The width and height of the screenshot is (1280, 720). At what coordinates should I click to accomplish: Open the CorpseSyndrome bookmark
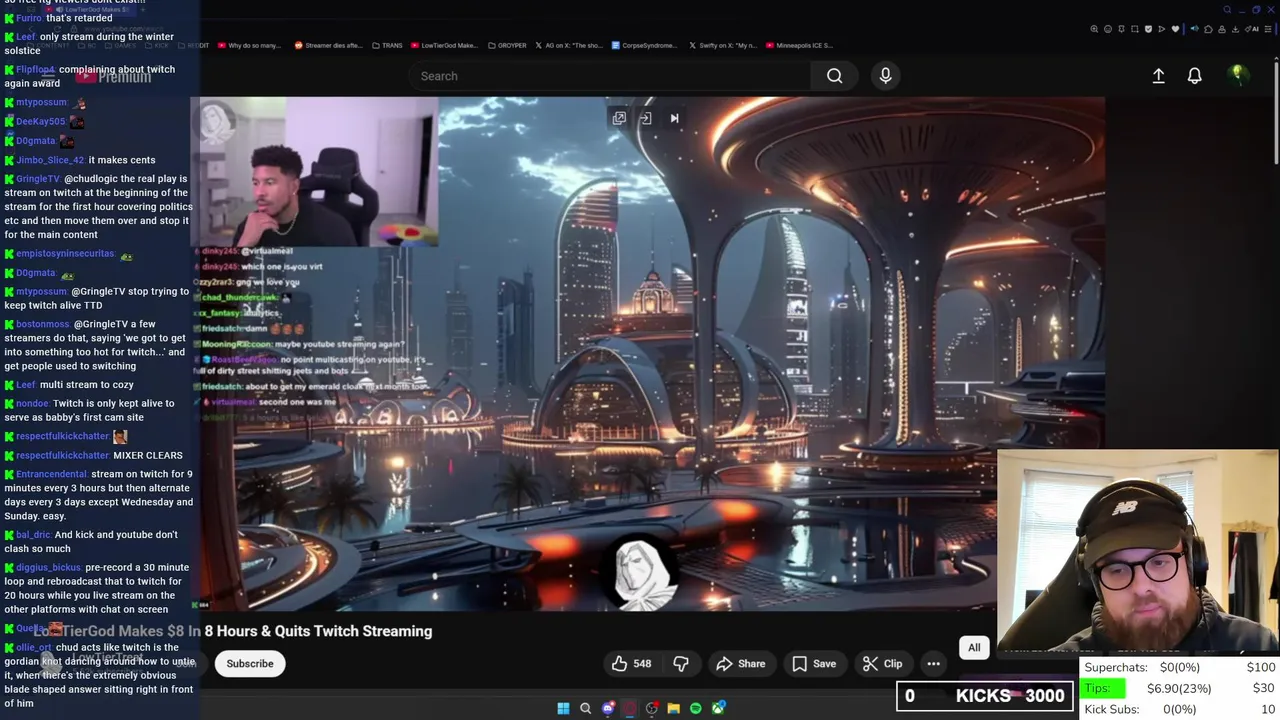[645, 45]
